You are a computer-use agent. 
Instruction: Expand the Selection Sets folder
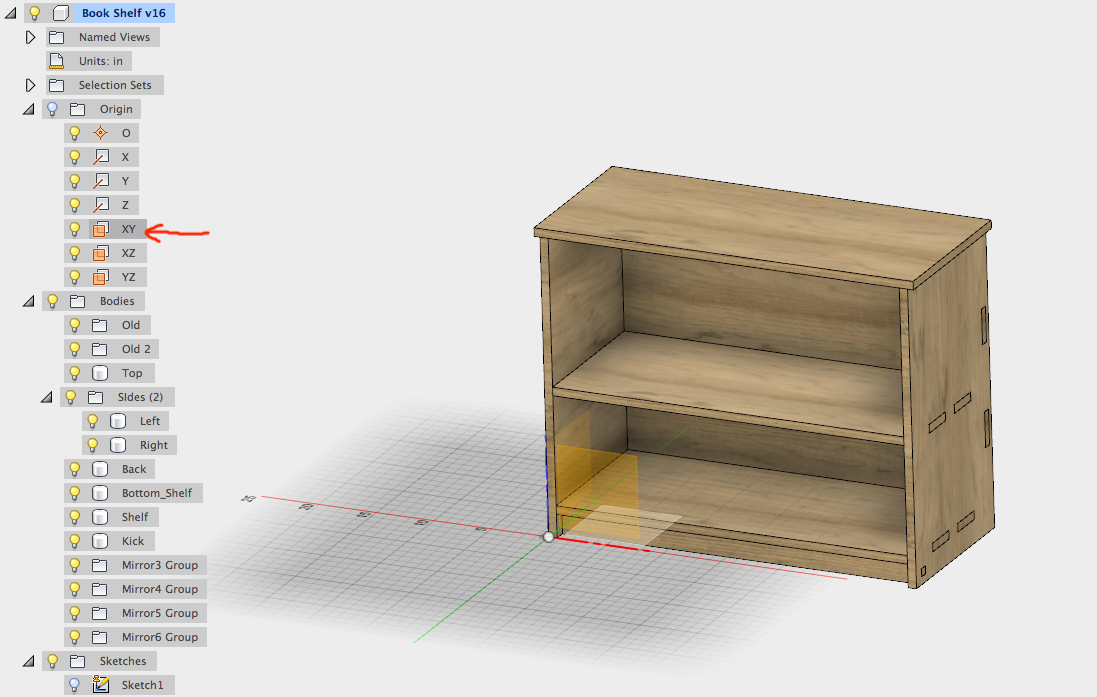29,84
